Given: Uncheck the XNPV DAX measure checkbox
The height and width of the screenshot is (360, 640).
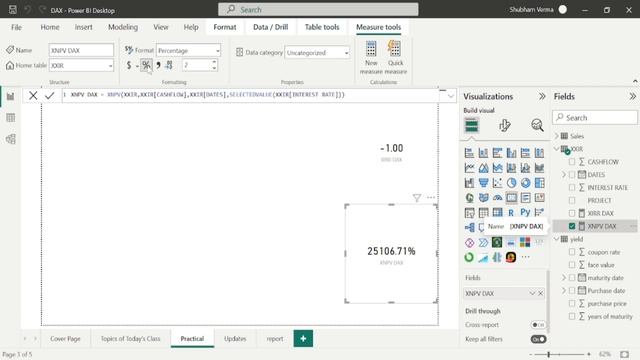Looking at the screenshot, I should 572,226.
